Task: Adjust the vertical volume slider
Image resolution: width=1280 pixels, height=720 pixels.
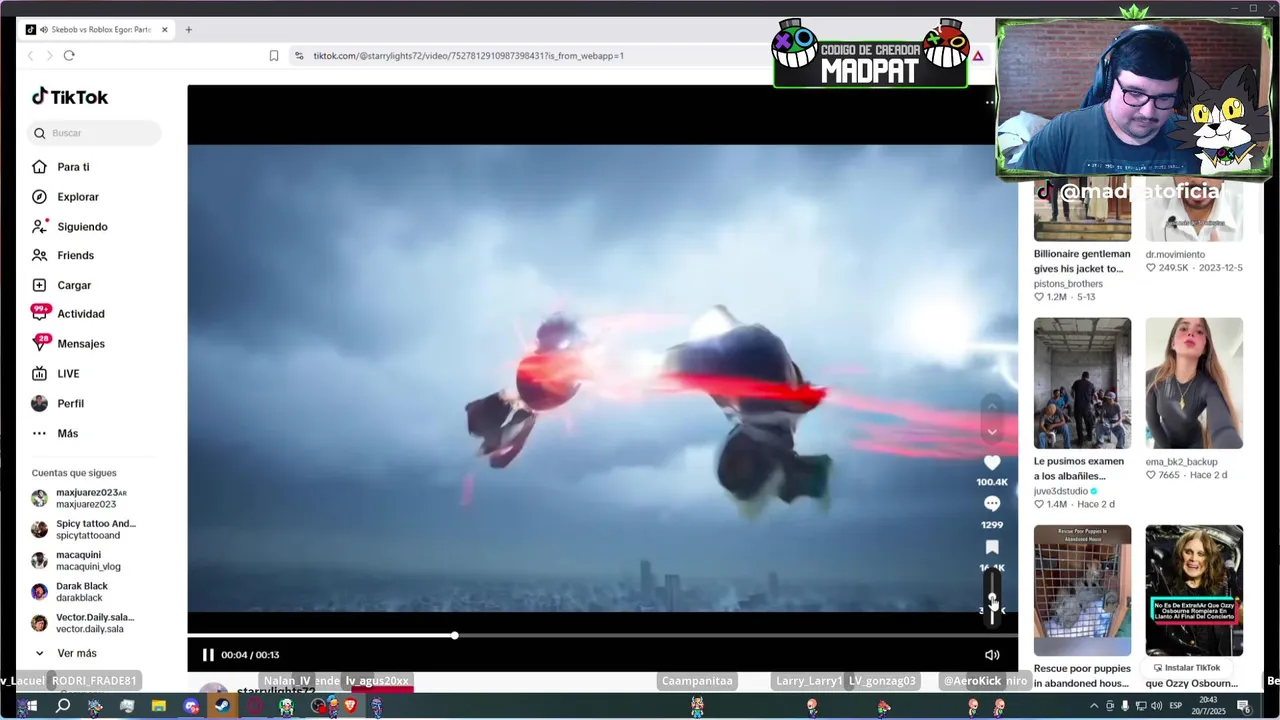Action: coord(992,597)
